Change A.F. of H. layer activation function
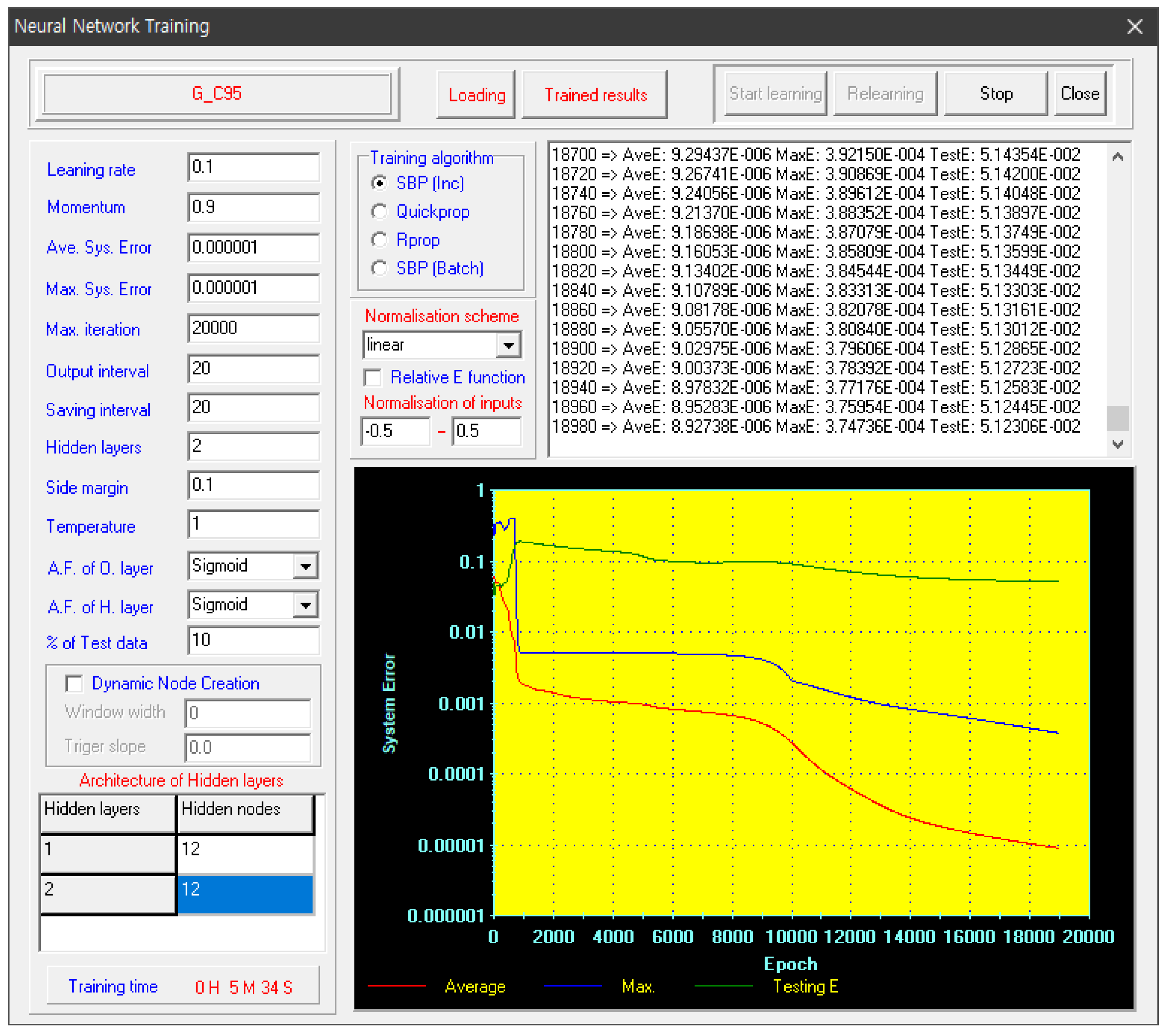The image size is (1171, 1036). click(305, 605)
